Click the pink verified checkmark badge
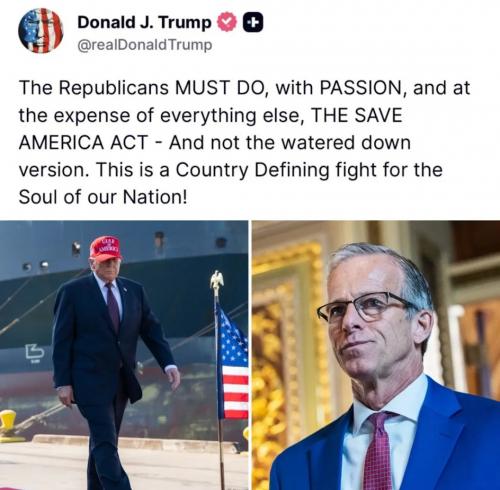Screen dimensions: 500x490 point(227,22)
